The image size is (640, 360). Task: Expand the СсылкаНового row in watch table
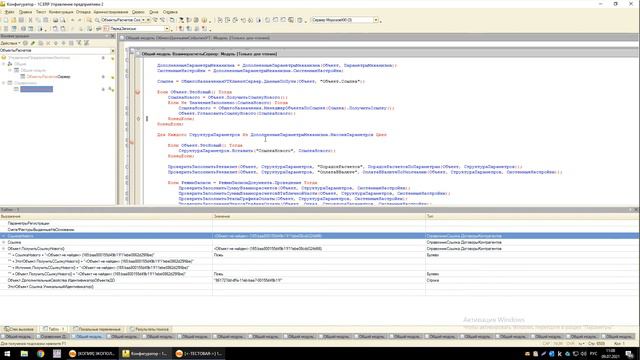pyautogui.click(x=4, y=236)
